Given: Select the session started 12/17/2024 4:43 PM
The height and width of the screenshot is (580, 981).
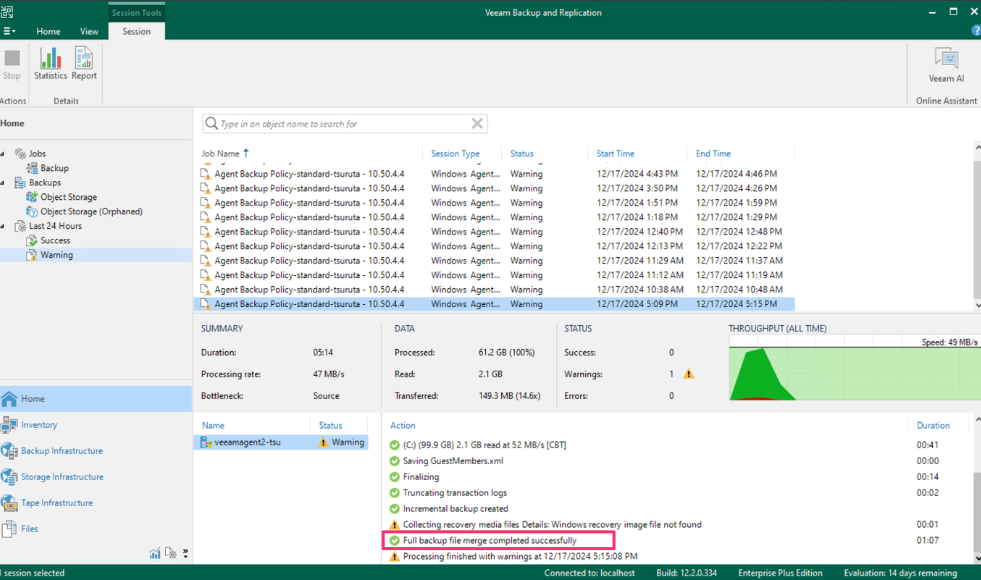Looking at the screenshot, I should click(494, 174).
